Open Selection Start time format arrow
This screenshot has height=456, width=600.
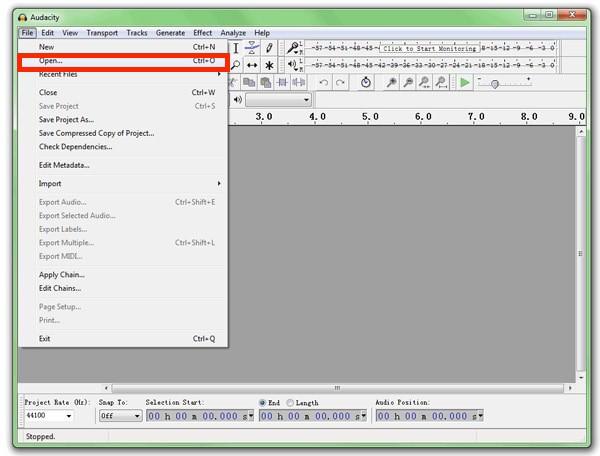(251, 416)
